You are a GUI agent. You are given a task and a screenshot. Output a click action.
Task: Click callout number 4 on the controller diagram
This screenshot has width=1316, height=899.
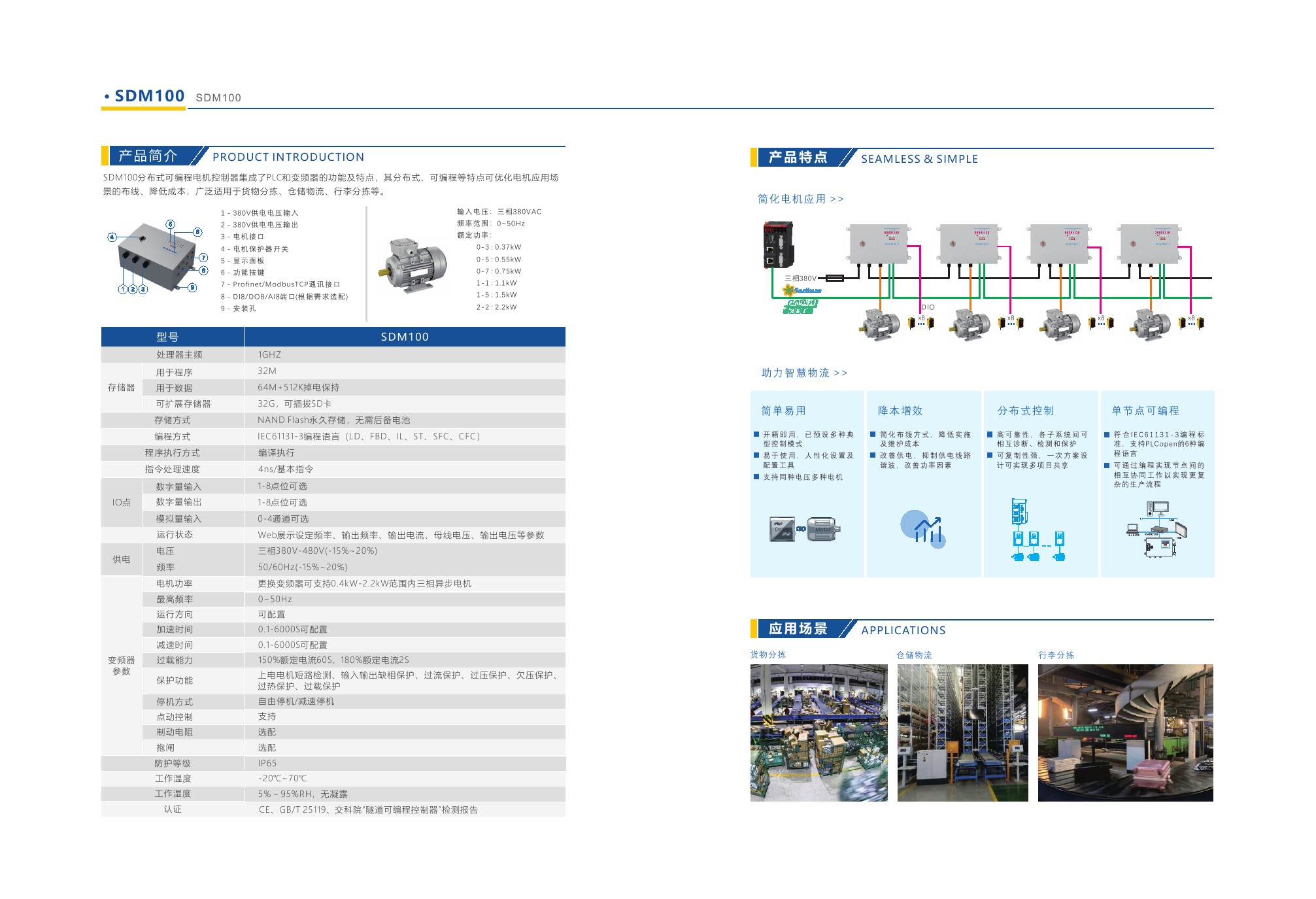pos(112,237)
